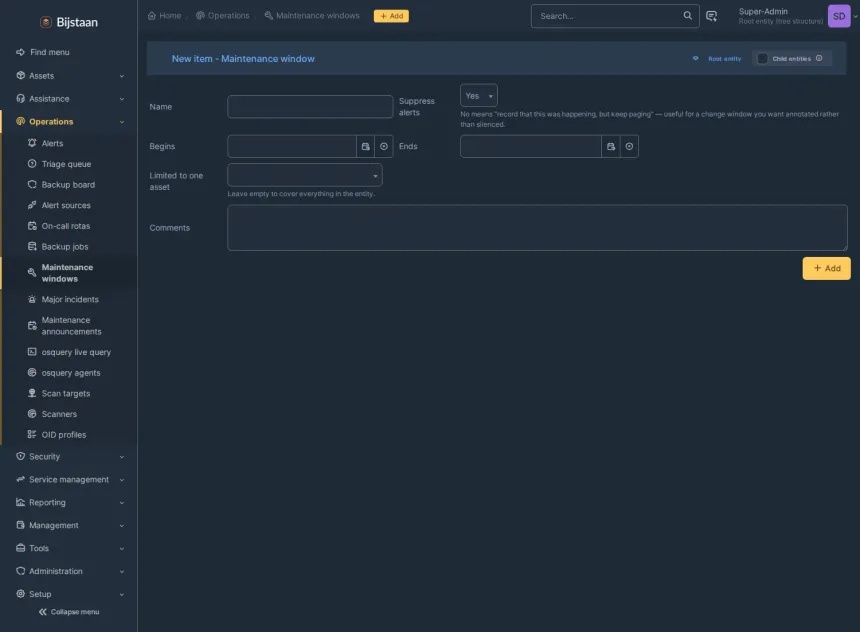Open Find menu in sidebar
Screen dimensions: 860x632
point(43,52)
